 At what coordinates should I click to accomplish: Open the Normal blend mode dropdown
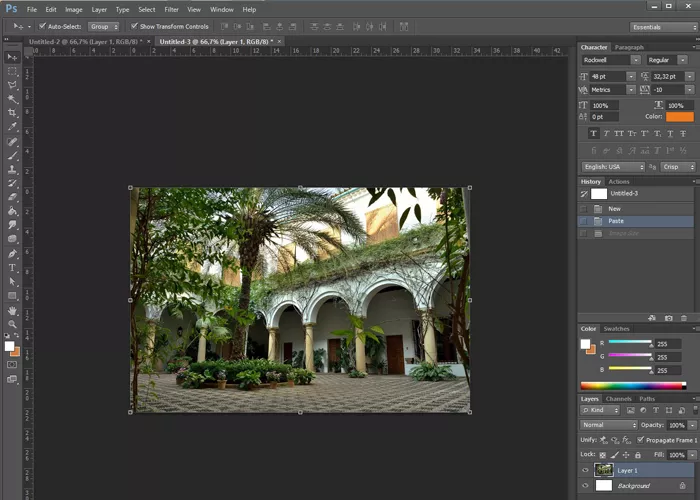[608, 425]
